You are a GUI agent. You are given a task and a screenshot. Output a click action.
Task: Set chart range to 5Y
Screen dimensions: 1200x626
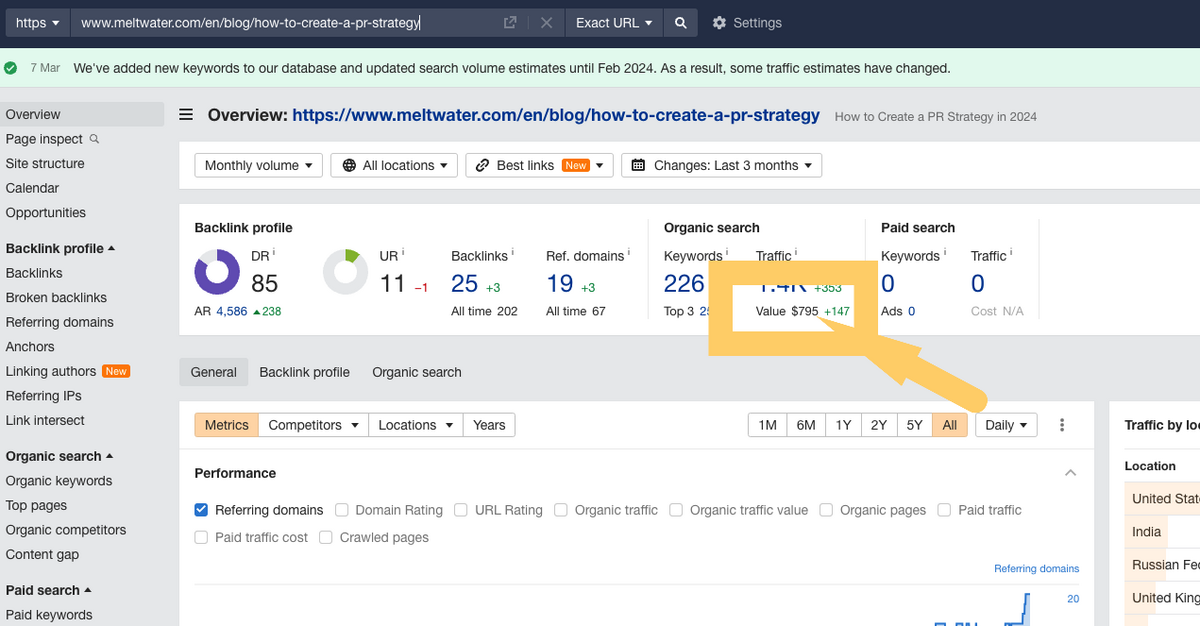[915, 425]
